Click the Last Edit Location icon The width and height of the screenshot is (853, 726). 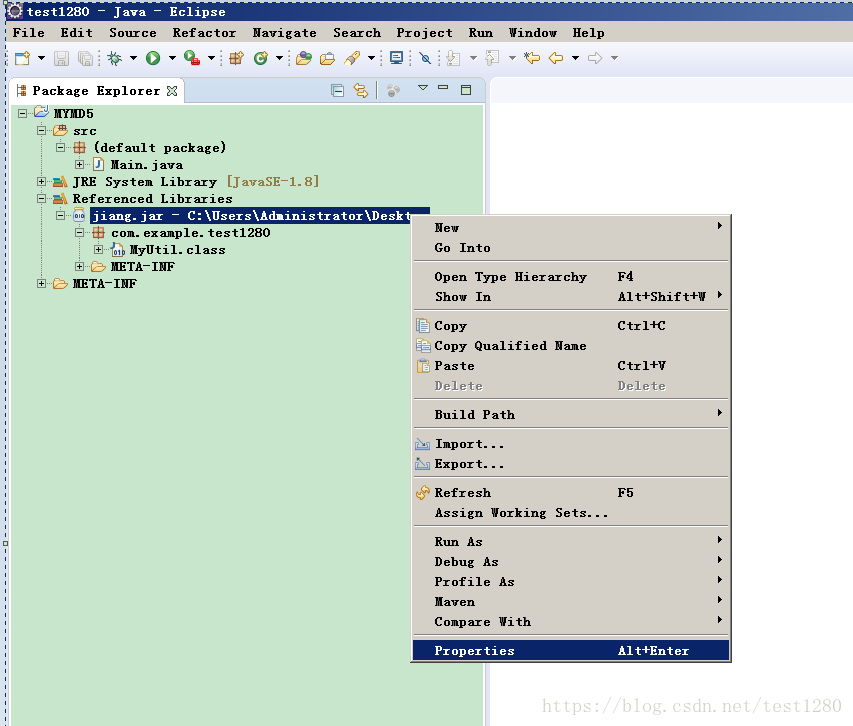click(532, 58)
